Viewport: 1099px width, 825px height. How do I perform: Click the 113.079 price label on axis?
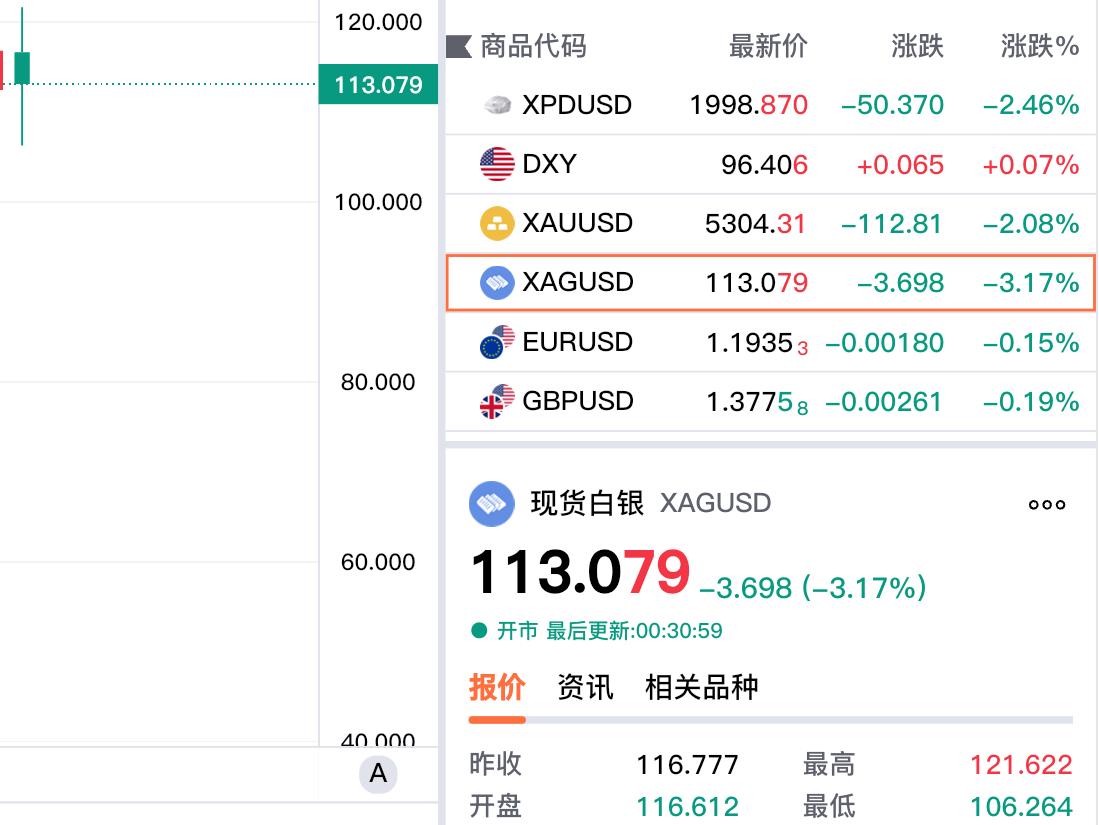[x=378, y=86]
